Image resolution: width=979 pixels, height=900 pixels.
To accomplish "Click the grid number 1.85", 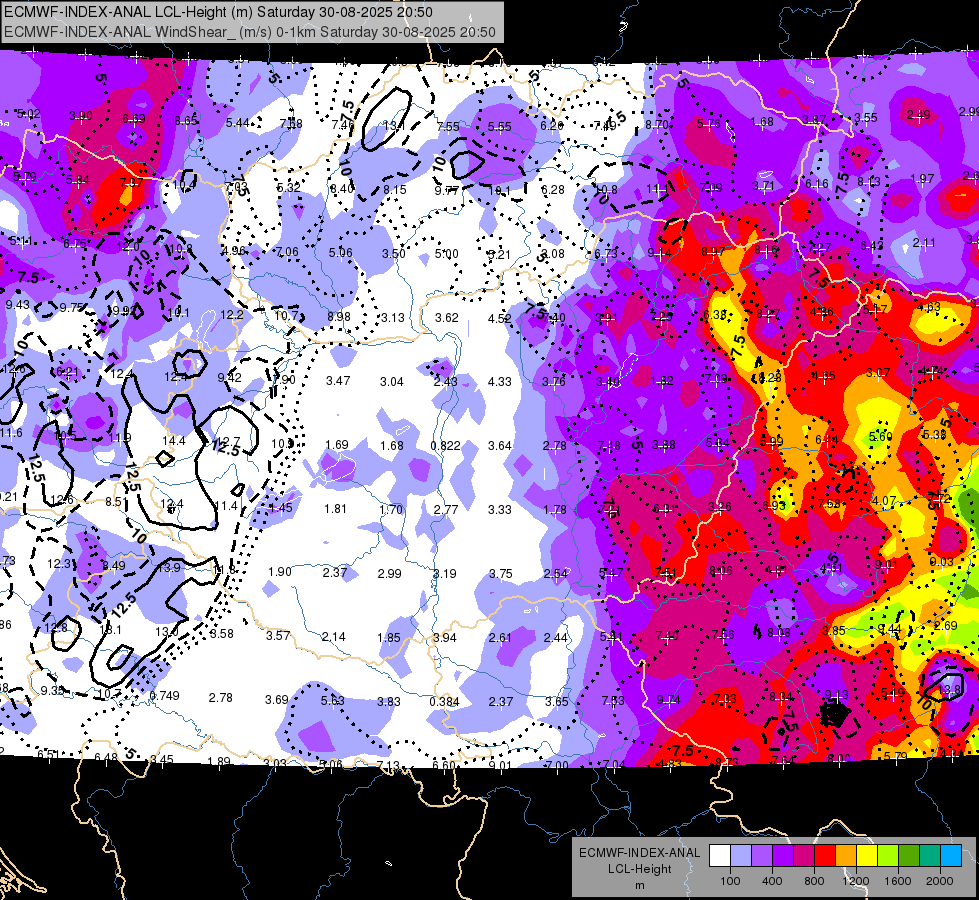I will point(389,638).
